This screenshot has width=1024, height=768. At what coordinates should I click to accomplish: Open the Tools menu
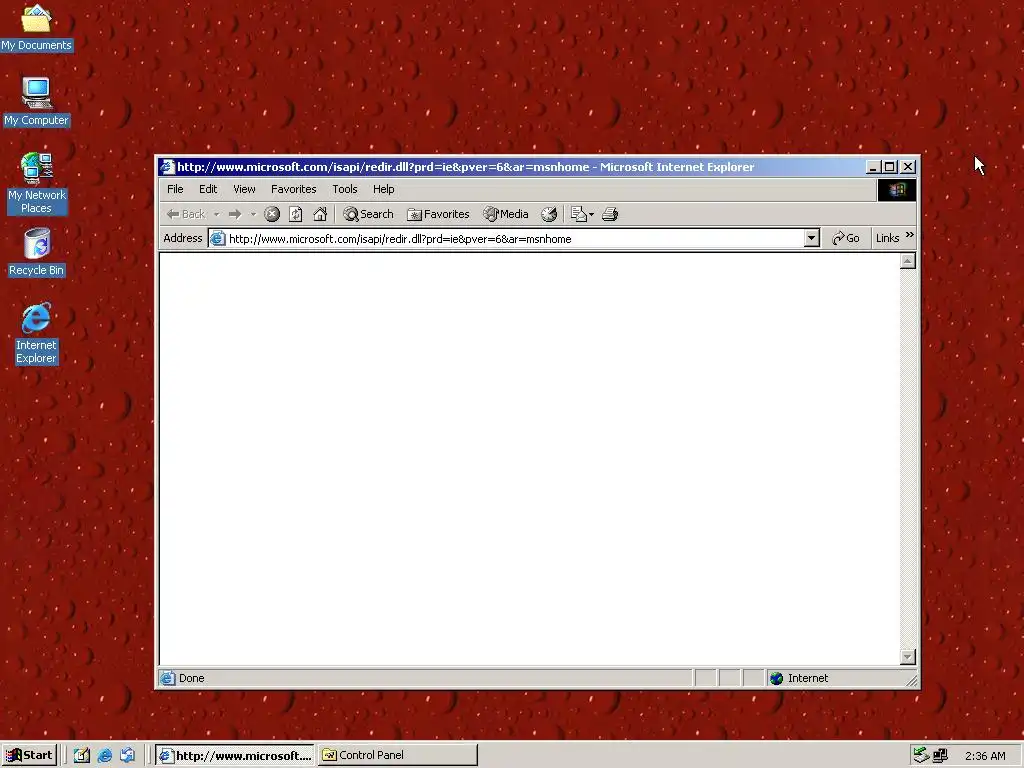[345, 189]
